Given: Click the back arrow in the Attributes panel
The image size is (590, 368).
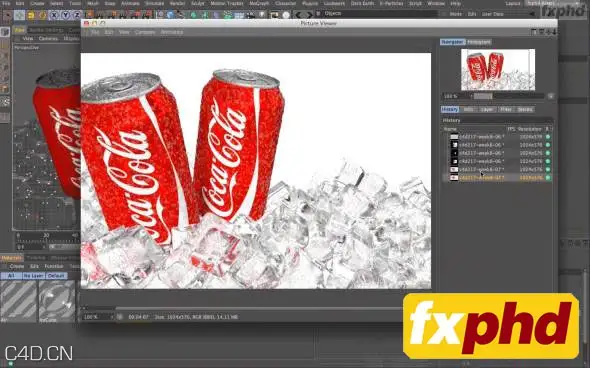Looking at the screenshot, I should click(532, 14).
